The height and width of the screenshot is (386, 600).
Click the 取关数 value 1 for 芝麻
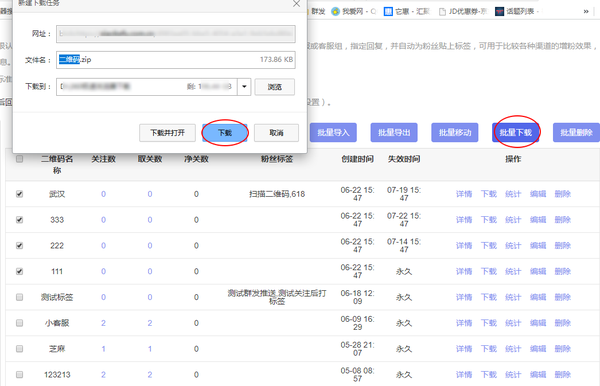coord(150,349)
